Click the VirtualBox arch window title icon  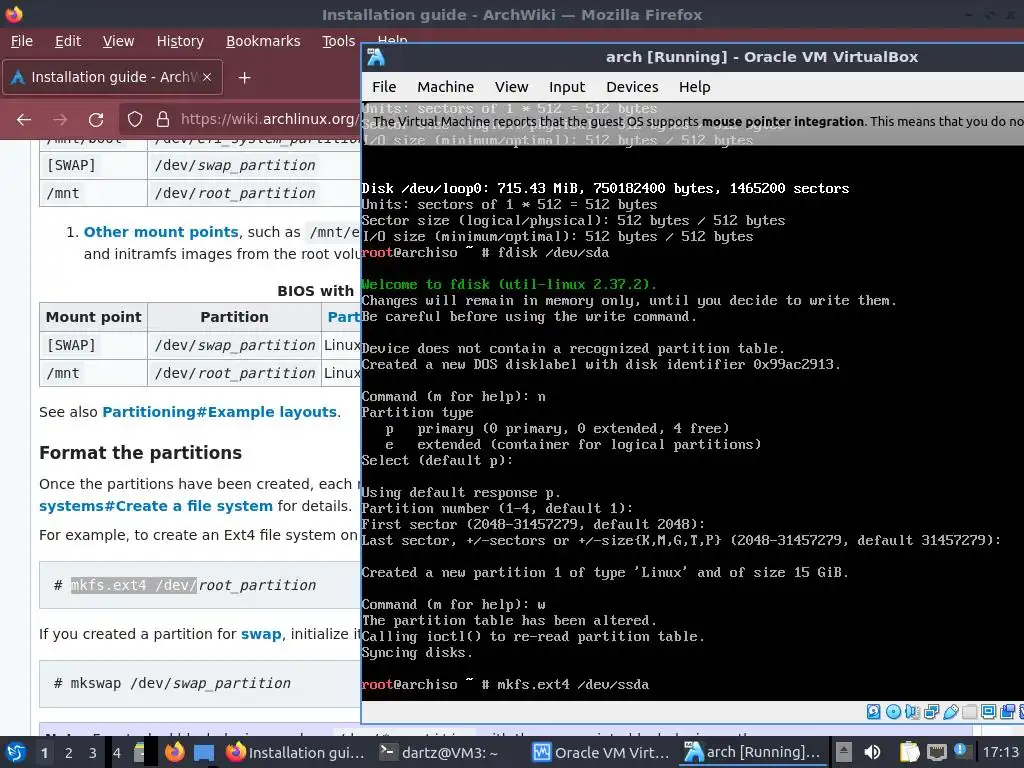[x=376, y=57]
